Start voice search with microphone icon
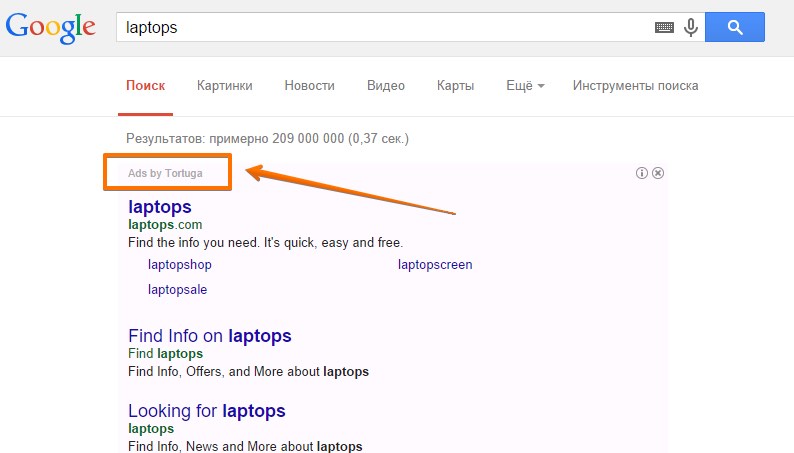 690,28
